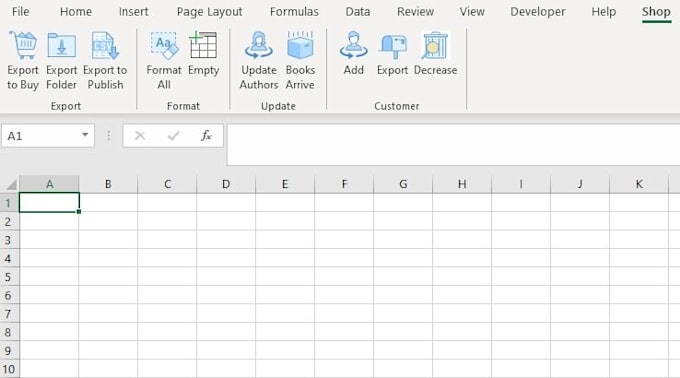The height and width of the screenshot is (378, 680).
Task: Select row 6 header
Action: pyautogui.click(x=9, y=295)
